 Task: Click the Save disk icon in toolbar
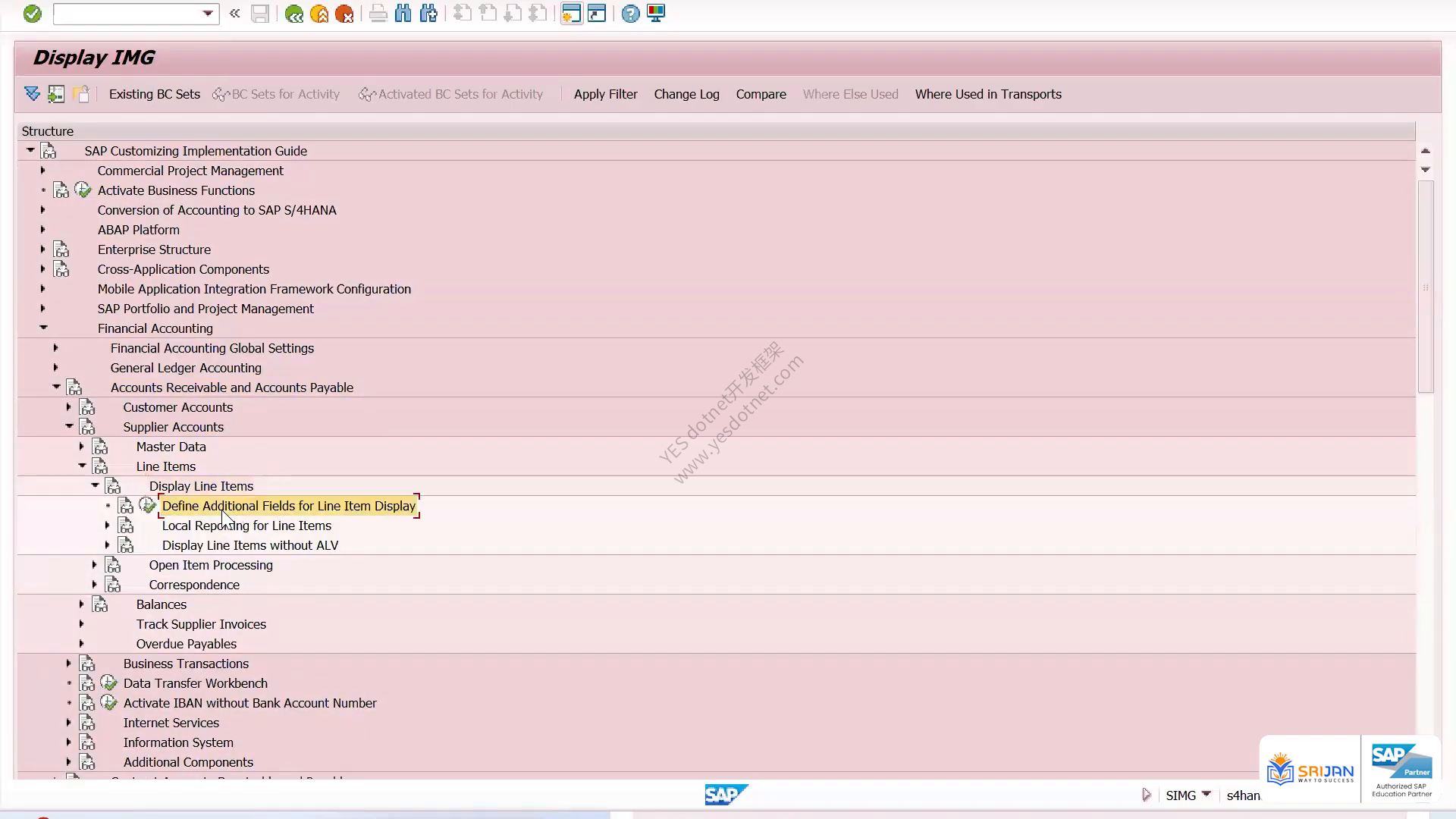coord(260,14)
